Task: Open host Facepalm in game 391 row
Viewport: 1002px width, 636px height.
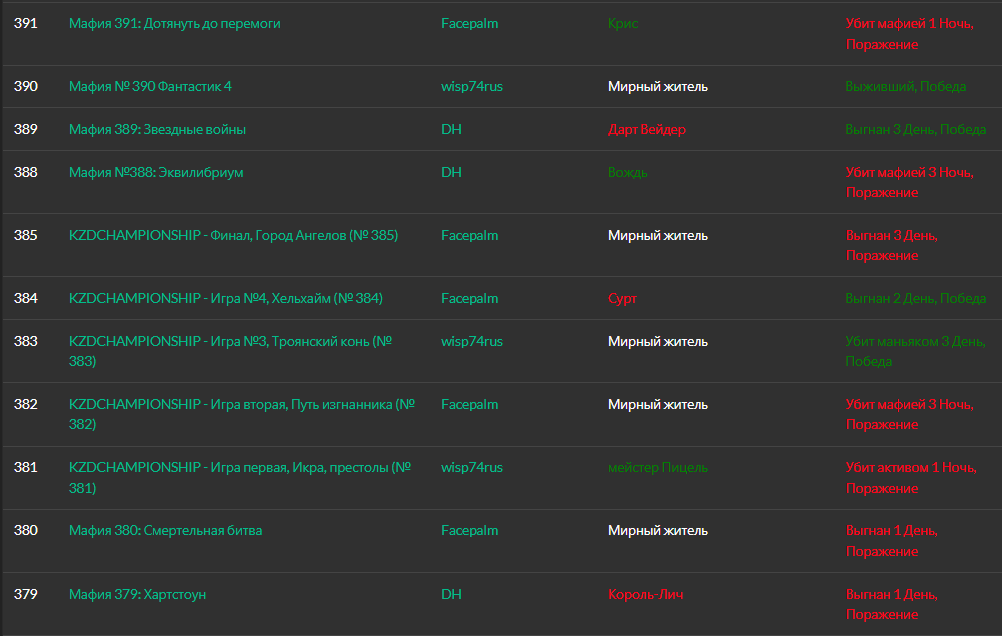Action: [469, 23]
